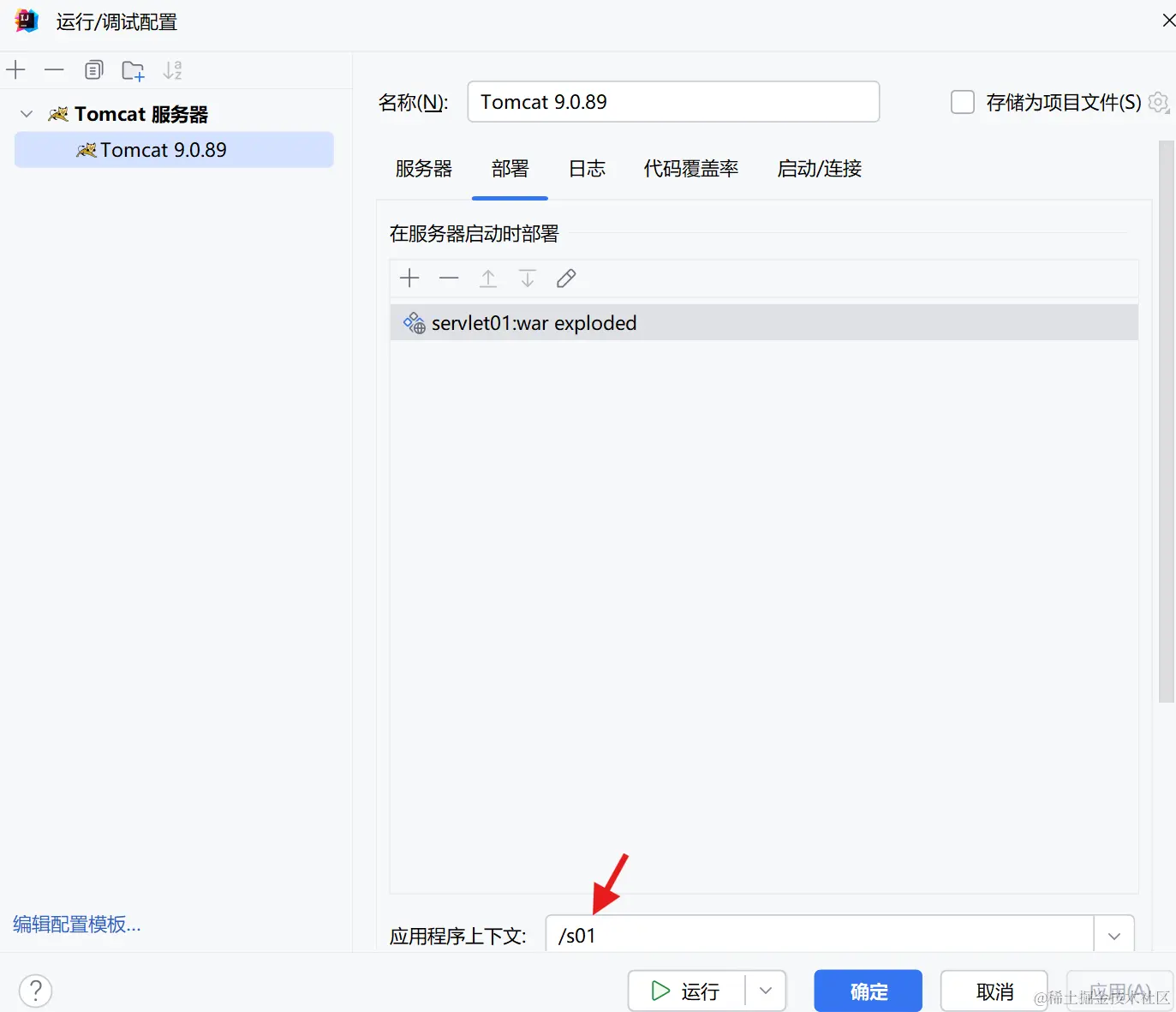Viewport: 1176px width, 1012px height.
Task: Move the servlet01 artifact down
Action: click(527, 278)
